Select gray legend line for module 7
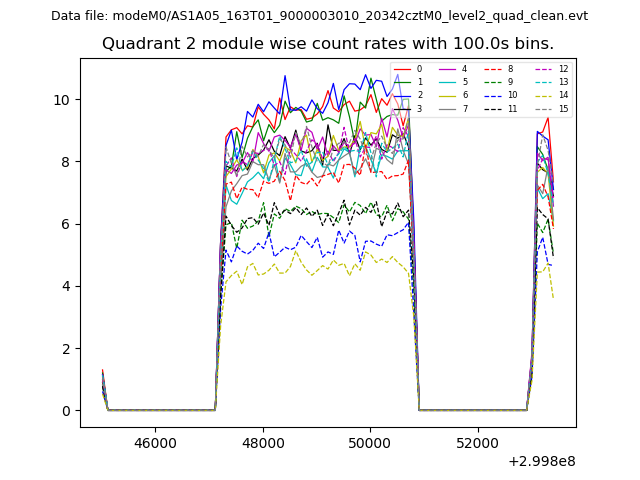640x480 pixels. (x=447, y=108)
